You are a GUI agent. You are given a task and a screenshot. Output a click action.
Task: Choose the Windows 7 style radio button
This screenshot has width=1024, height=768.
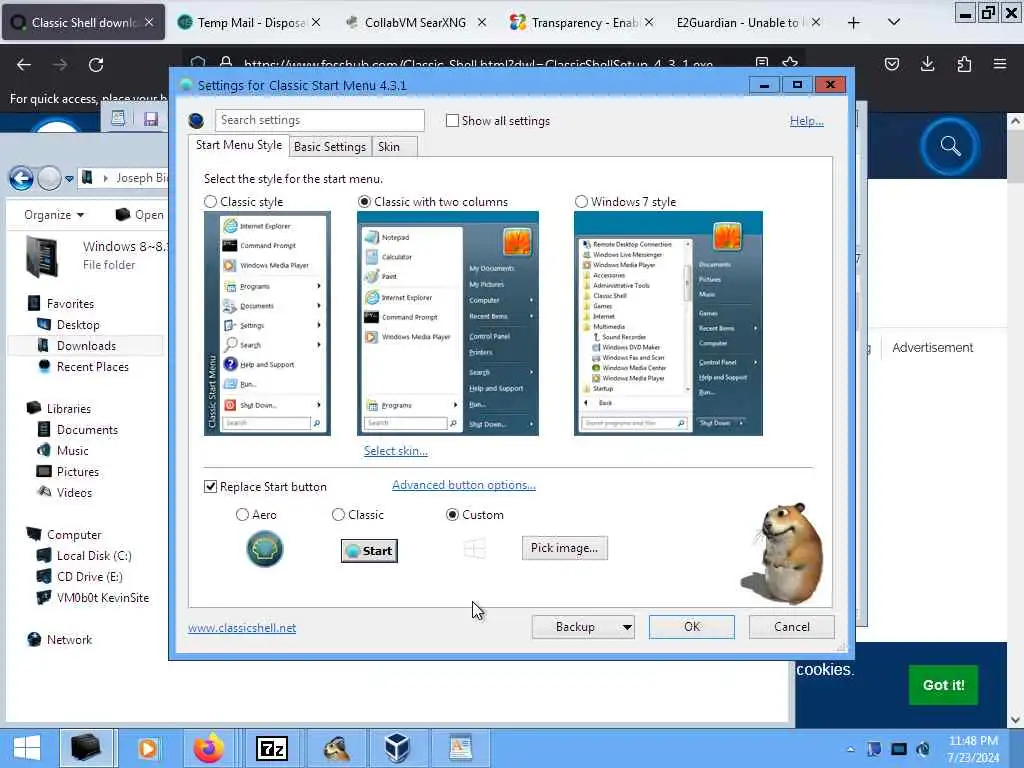click(581, 202)
